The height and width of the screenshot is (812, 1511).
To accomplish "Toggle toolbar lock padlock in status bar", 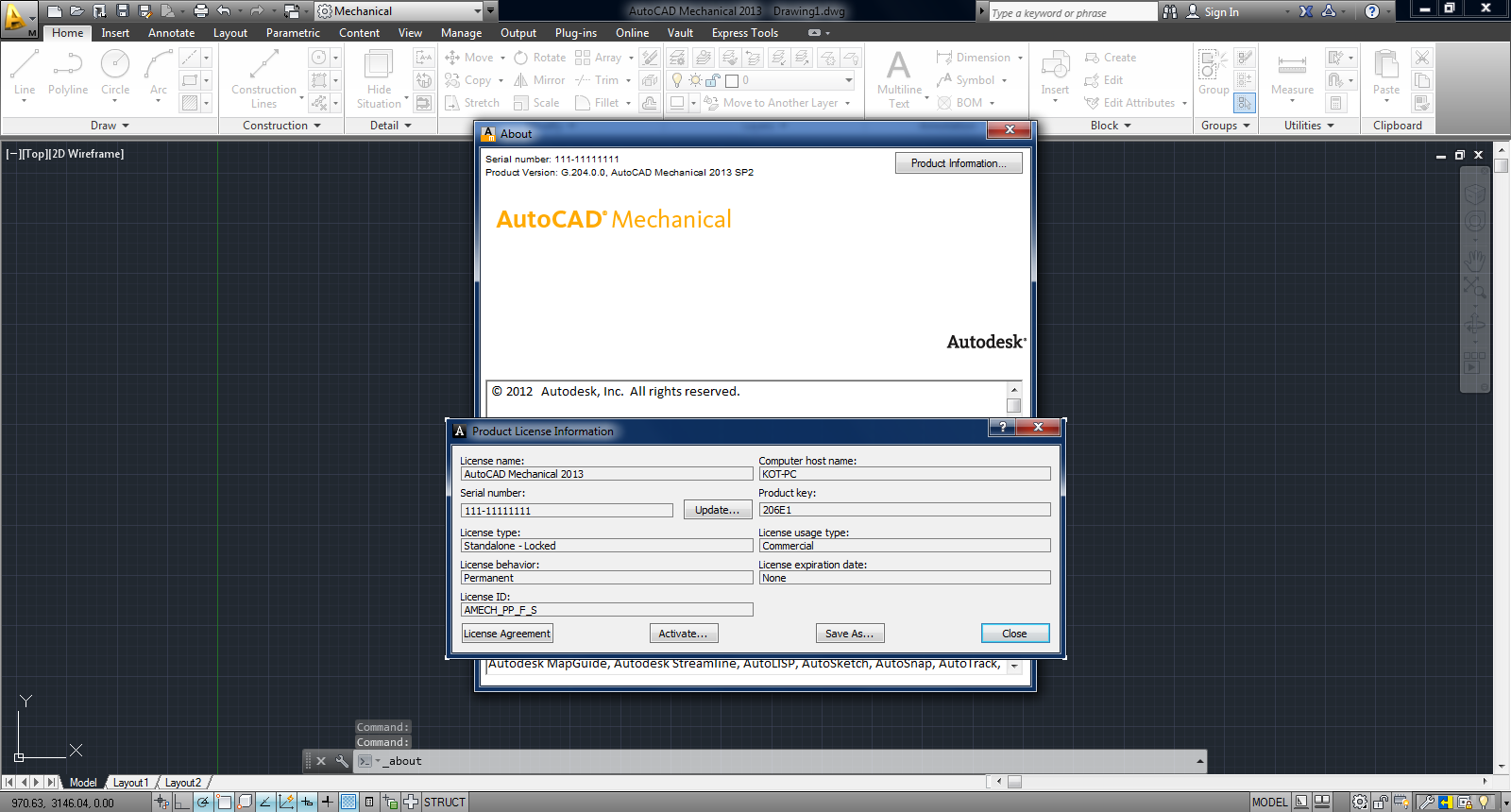I will point(1381,803).
